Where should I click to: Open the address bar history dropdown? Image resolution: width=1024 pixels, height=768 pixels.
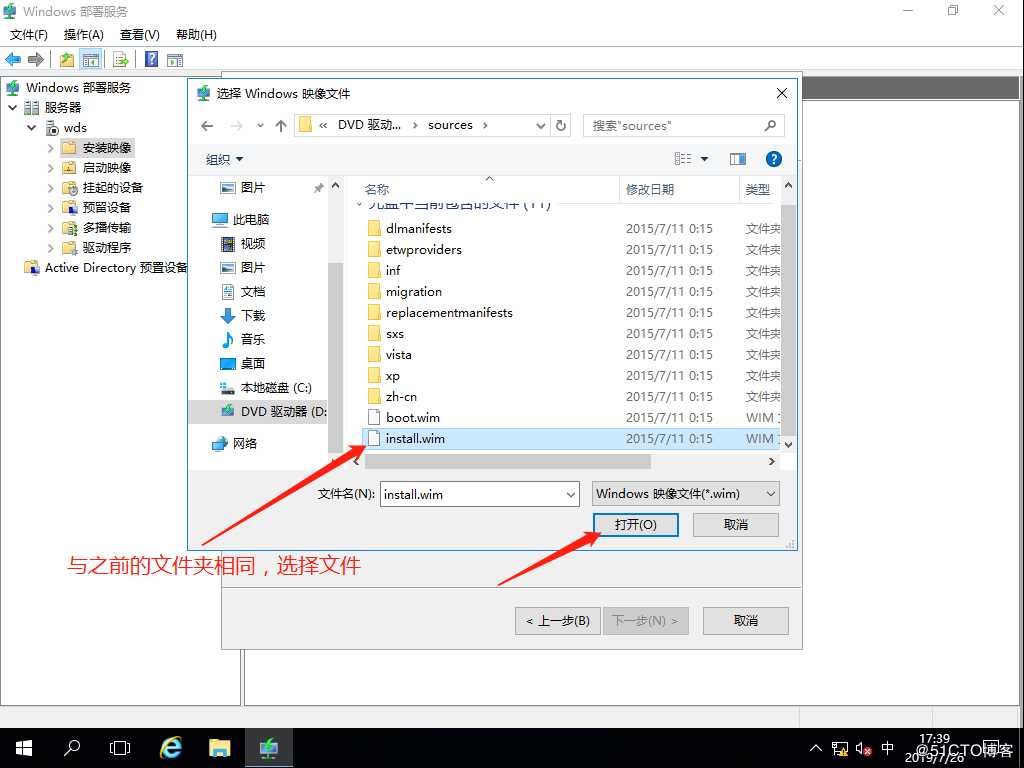(x=541, y=125)
